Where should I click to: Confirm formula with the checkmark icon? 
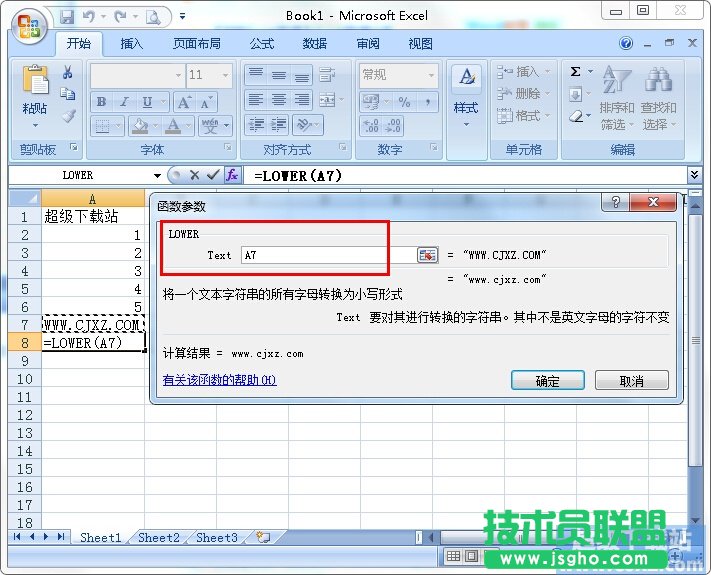tap(212, 175)
